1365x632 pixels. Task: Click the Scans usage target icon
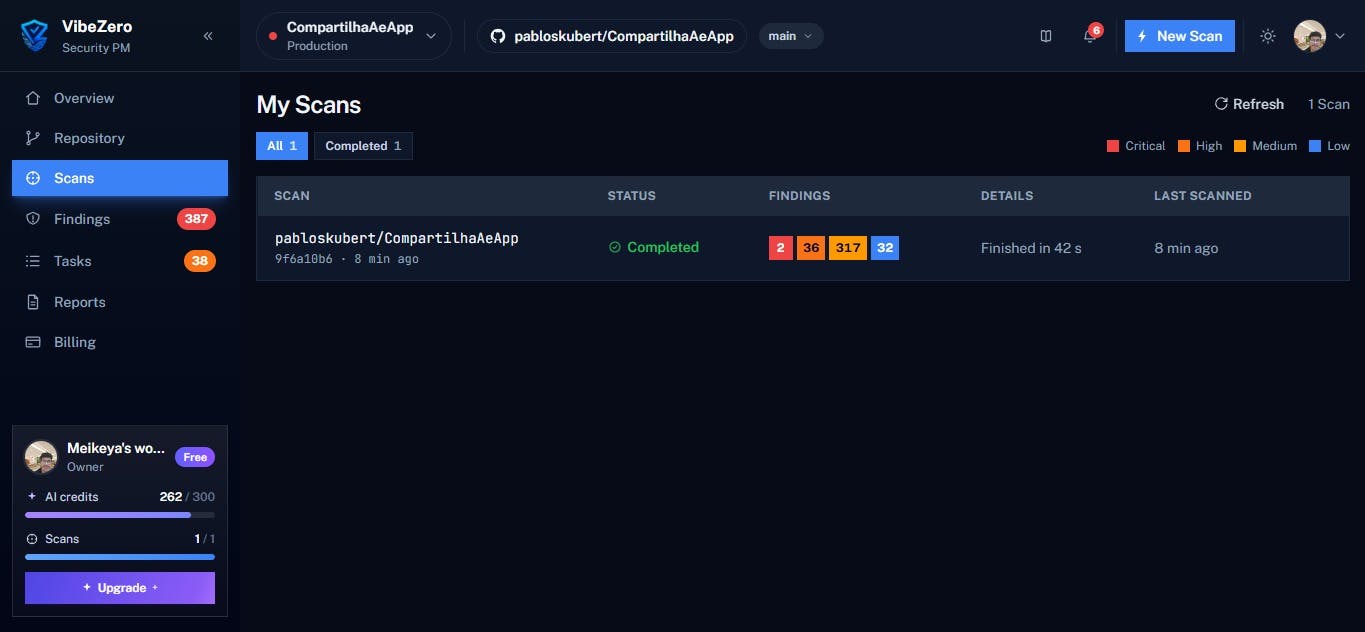pos(32,539)
